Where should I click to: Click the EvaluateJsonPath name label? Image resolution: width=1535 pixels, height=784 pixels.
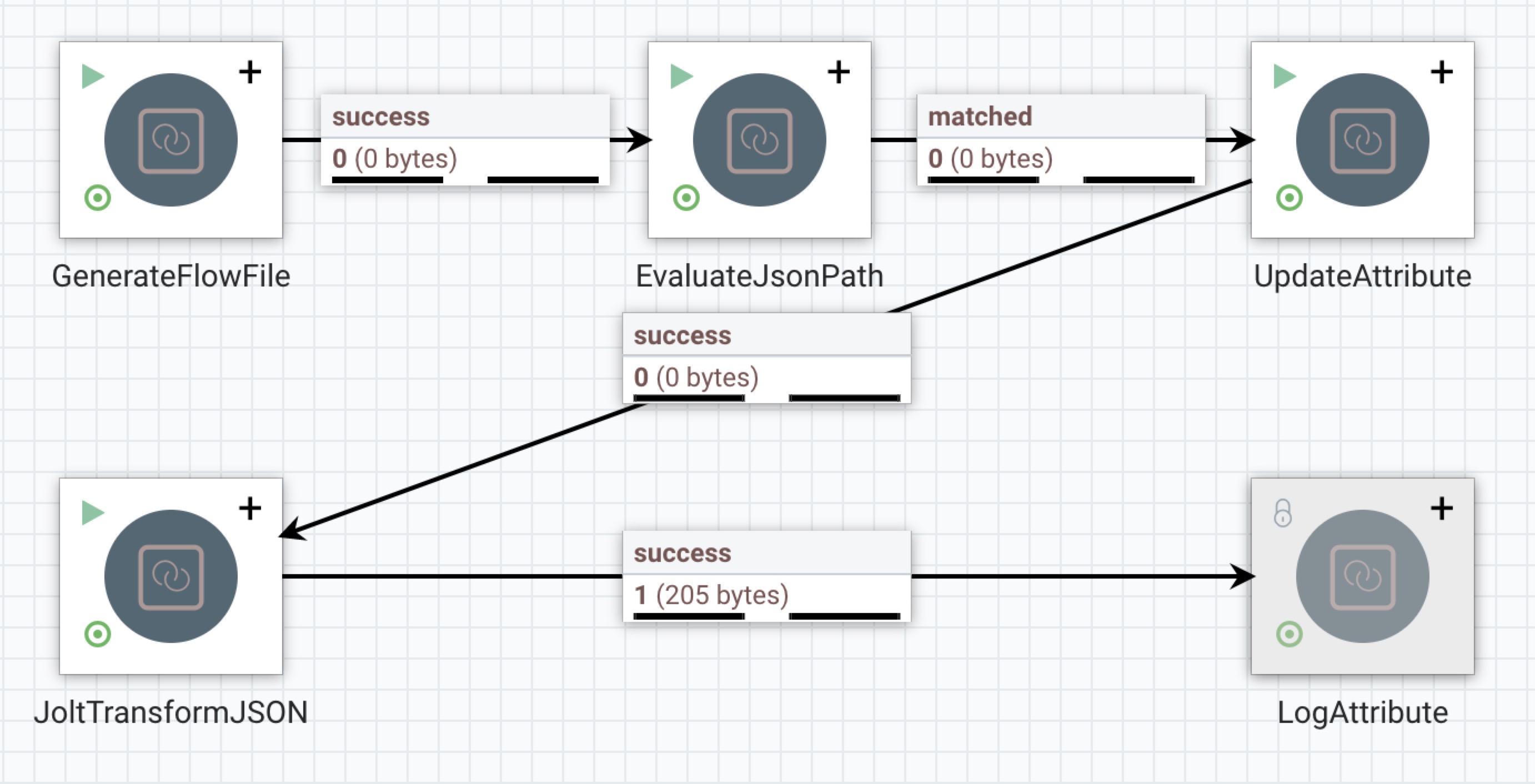[x=759, y=277]
